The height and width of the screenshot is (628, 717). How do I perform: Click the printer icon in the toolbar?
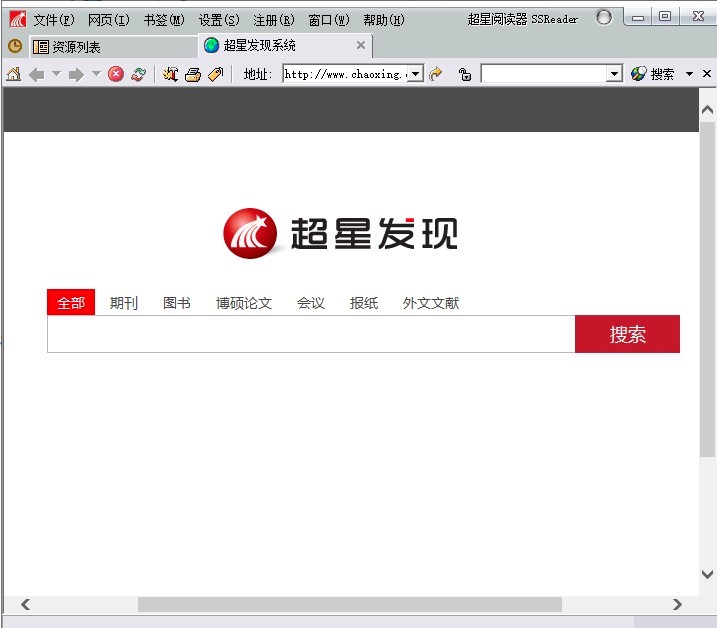193,74
